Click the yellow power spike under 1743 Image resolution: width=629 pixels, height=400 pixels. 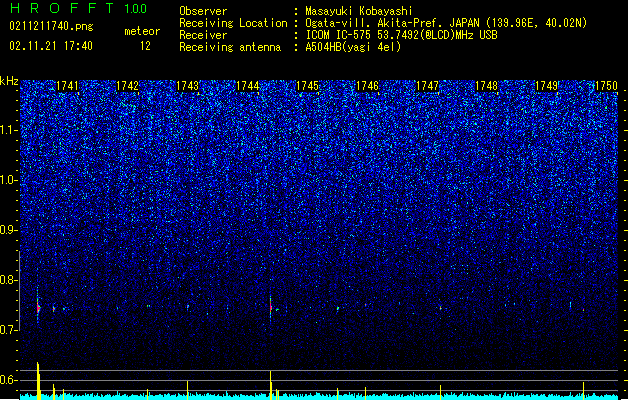[187, 390]
